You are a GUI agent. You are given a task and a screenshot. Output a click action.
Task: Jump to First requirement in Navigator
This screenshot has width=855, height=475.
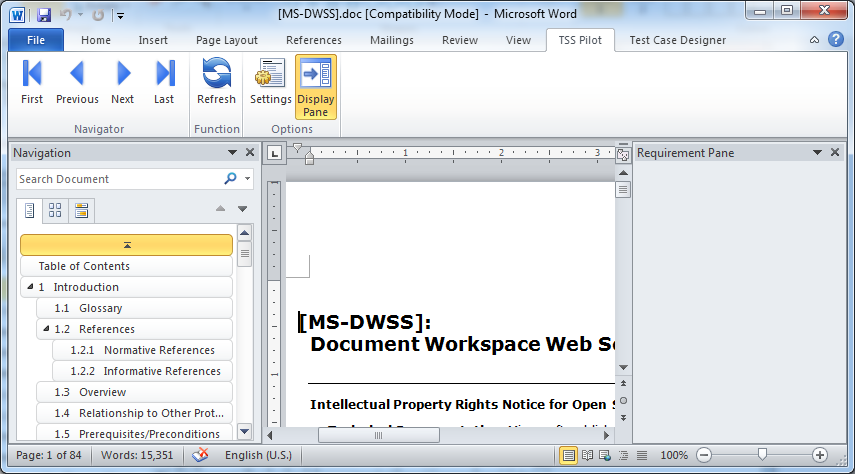coord(32,82)
